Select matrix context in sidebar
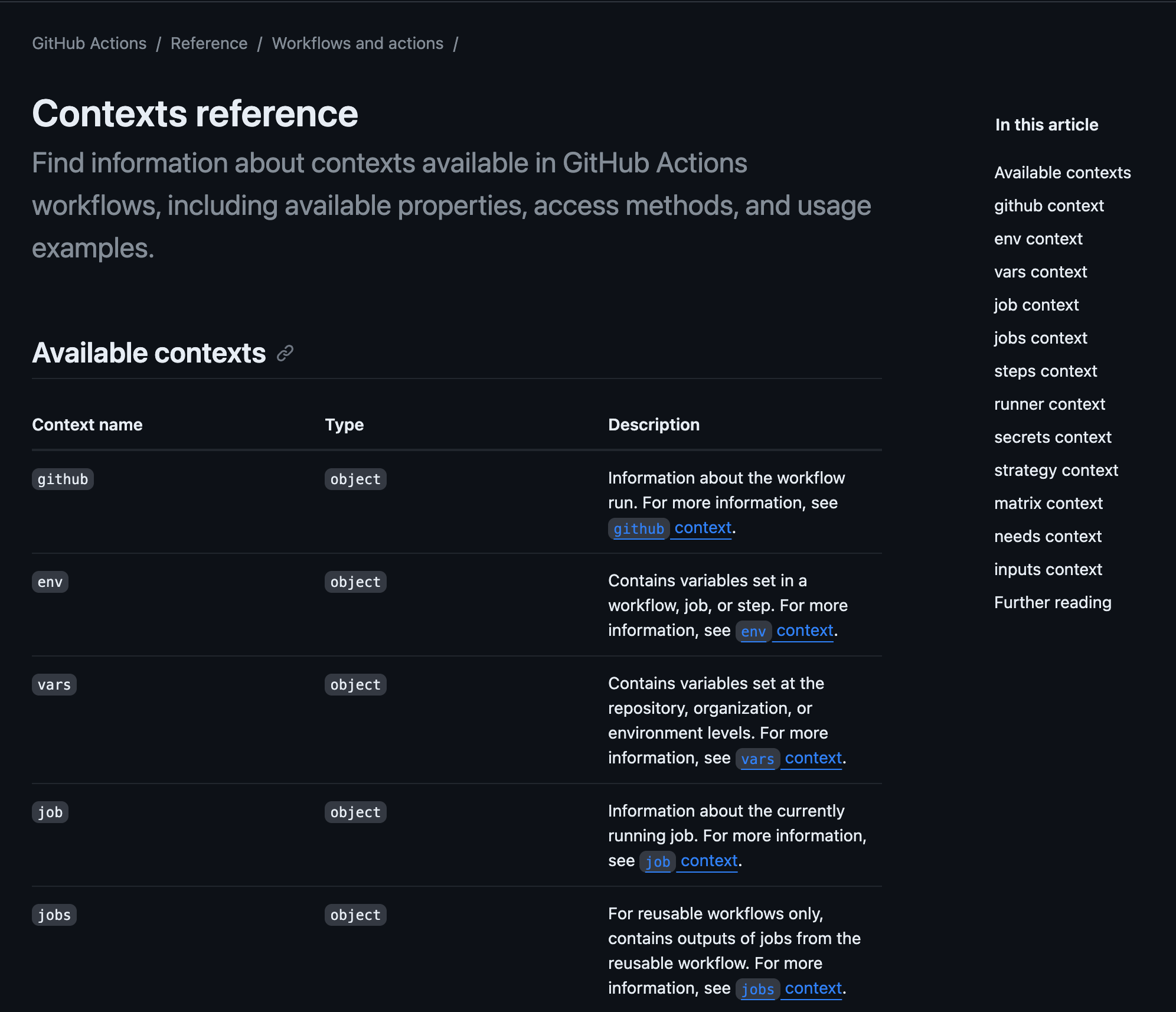 point(1048,503)
